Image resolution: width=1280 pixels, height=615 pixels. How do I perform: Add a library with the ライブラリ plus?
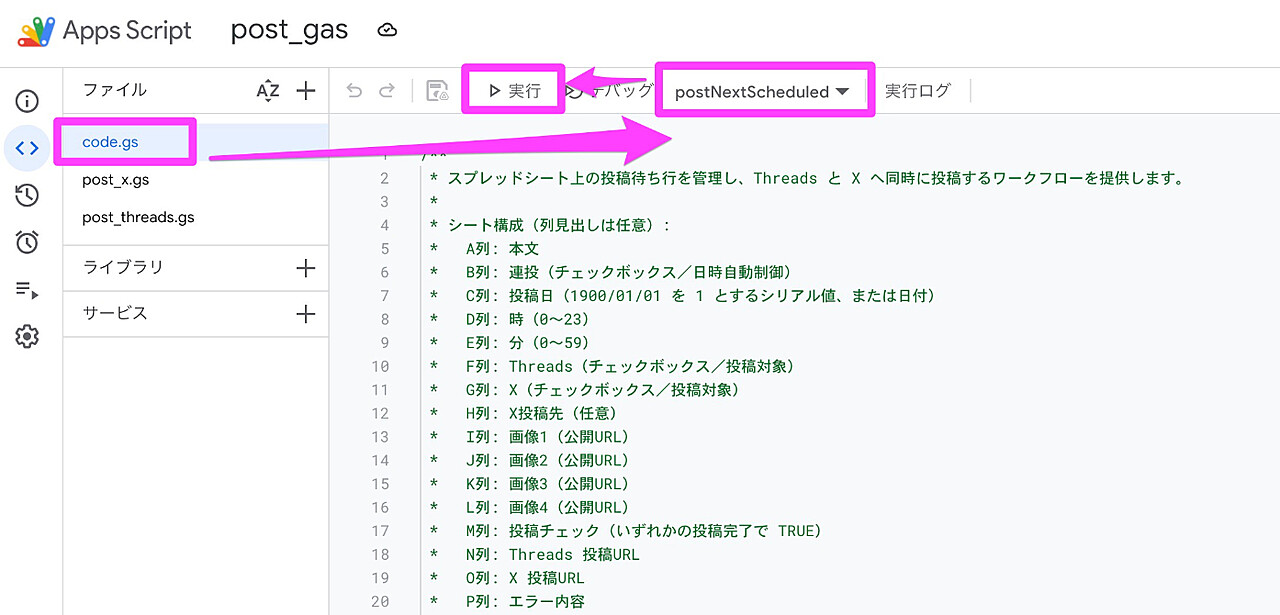click(306, 267)
